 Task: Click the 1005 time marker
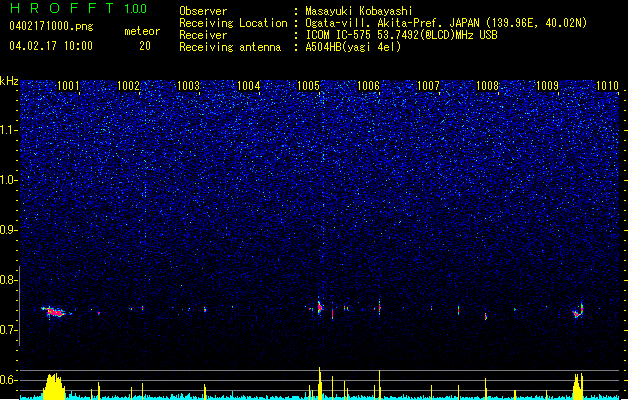[x=308, y=86]
